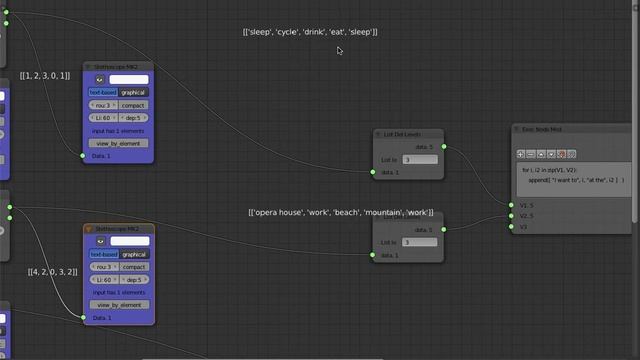Click the last toolbar icon in Exec Node Mod
Viewport: 640px width, 360px height.
click(571, 154)
